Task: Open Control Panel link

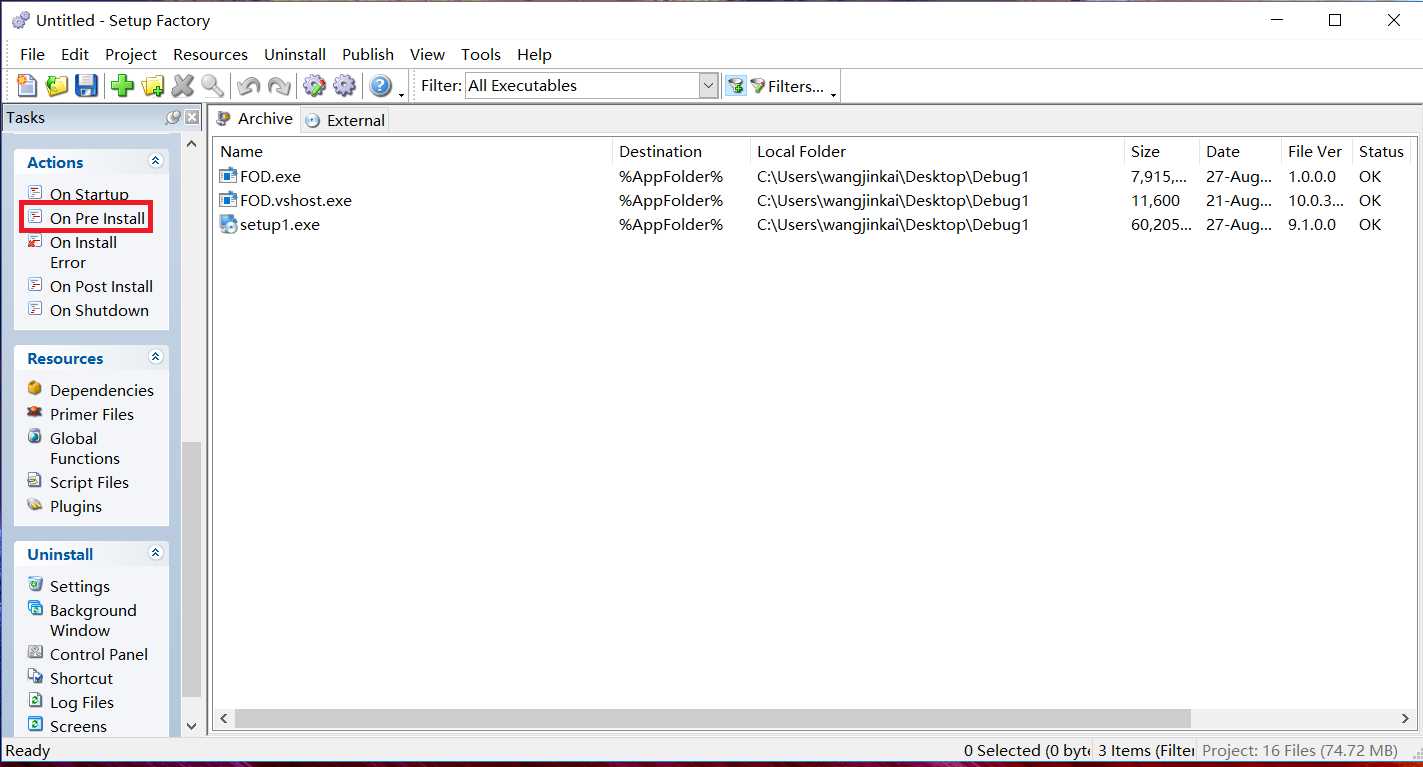Action: (99, 654)
